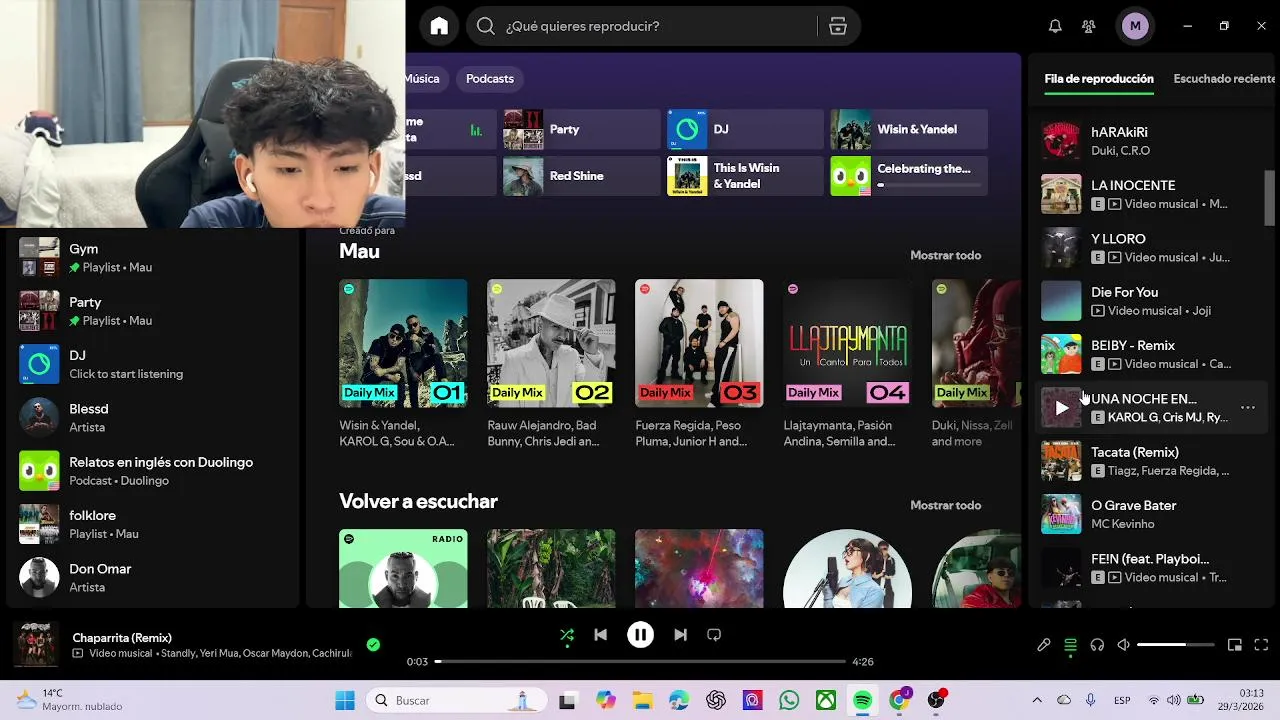Toggle saved checkmark for Chaparrita (Remix)
This screenshot has height=720, width=1280.
point(373,645)
